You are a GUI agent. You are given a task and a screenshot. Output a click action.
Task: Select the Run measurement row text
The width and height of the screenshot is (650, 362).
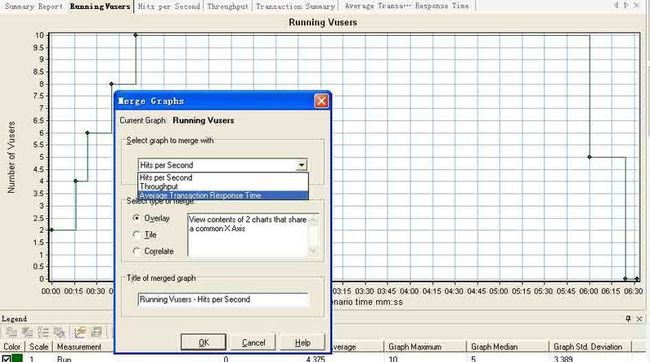[x=64, y=359]
